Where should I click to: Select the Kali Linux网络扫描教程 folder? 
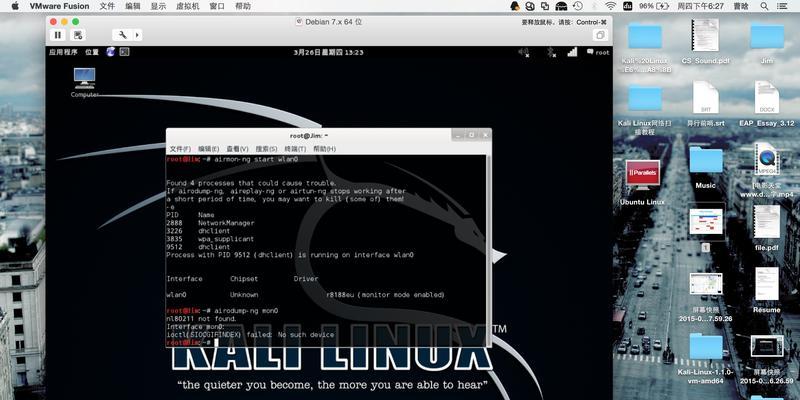point(645,110)
